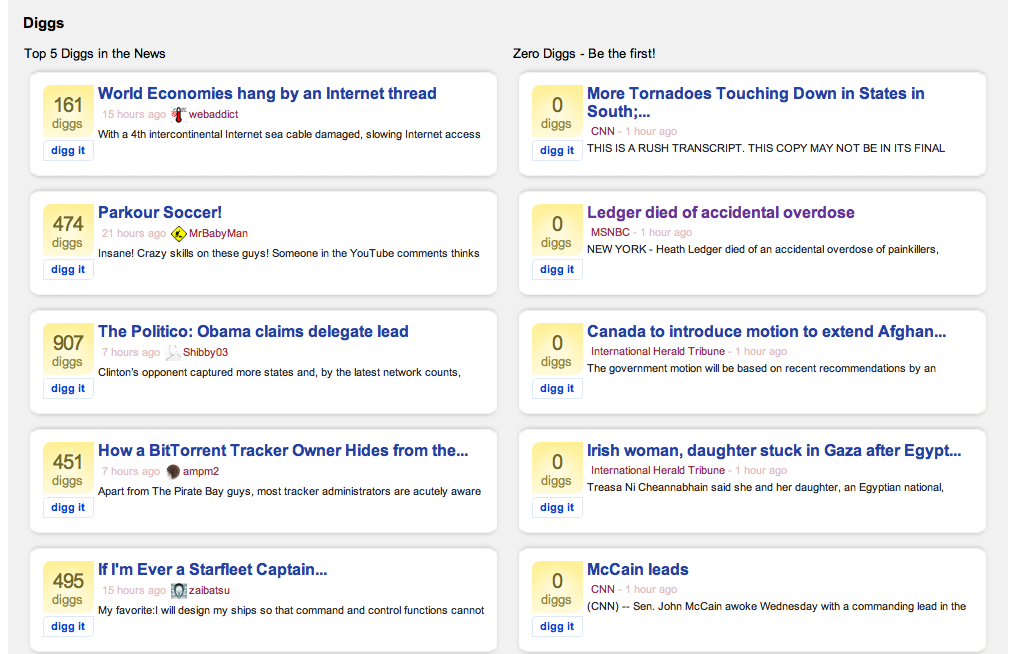This screenshot has height=654, width=1017.
Task: View MrBabyMan's user profile
Action: pyautogui.click(x=218, y=233)
